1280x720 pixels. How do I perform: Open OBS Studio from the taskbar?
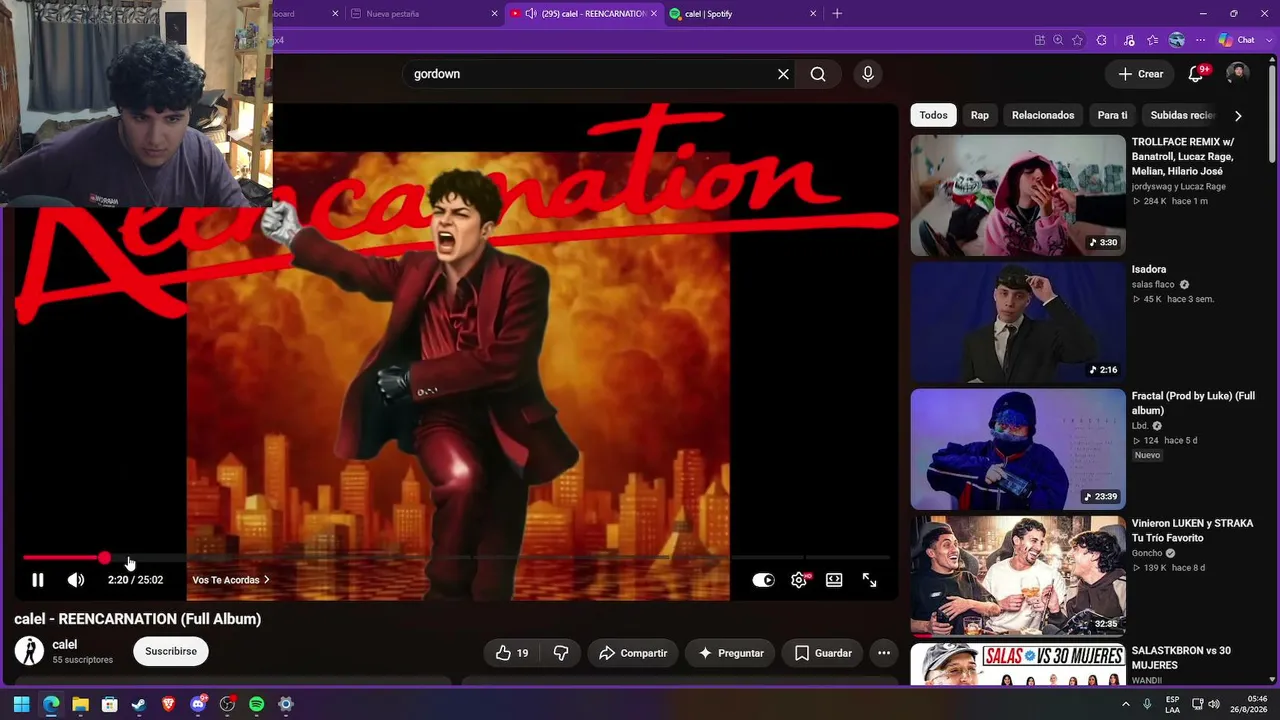tap(227, 705)
